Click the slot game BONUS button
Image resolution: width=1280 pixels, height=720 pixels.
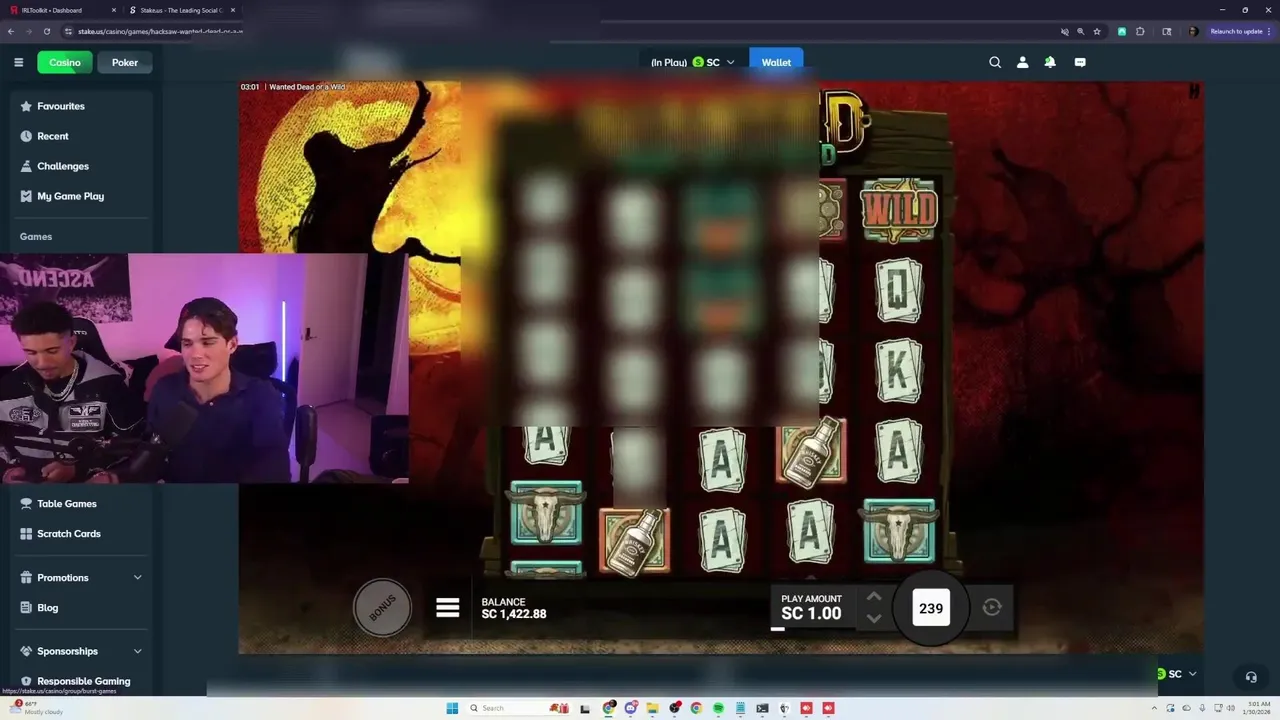point(382,607)
